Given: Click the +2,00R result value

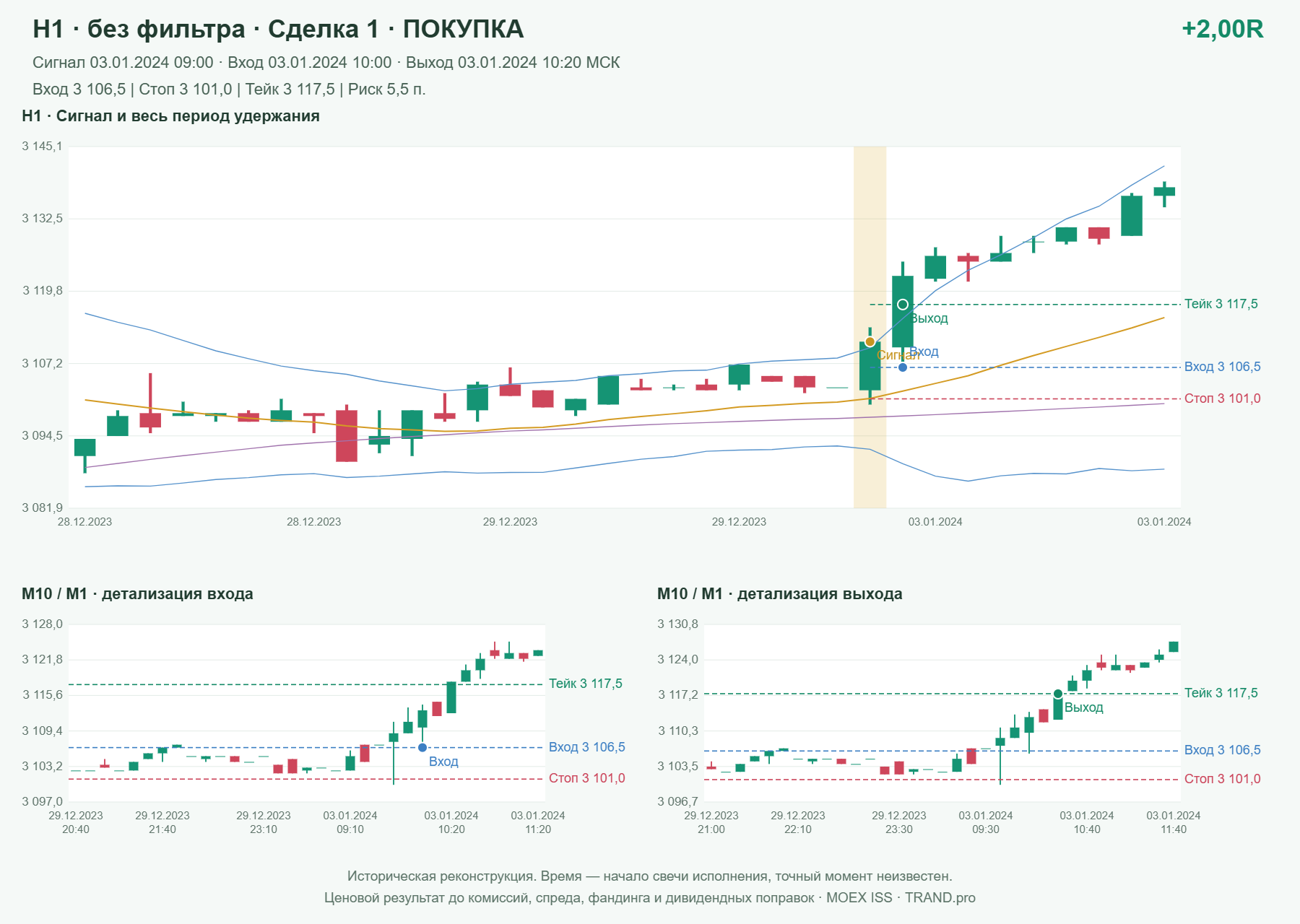Looking at the screenshot, I should point(1223,29).
